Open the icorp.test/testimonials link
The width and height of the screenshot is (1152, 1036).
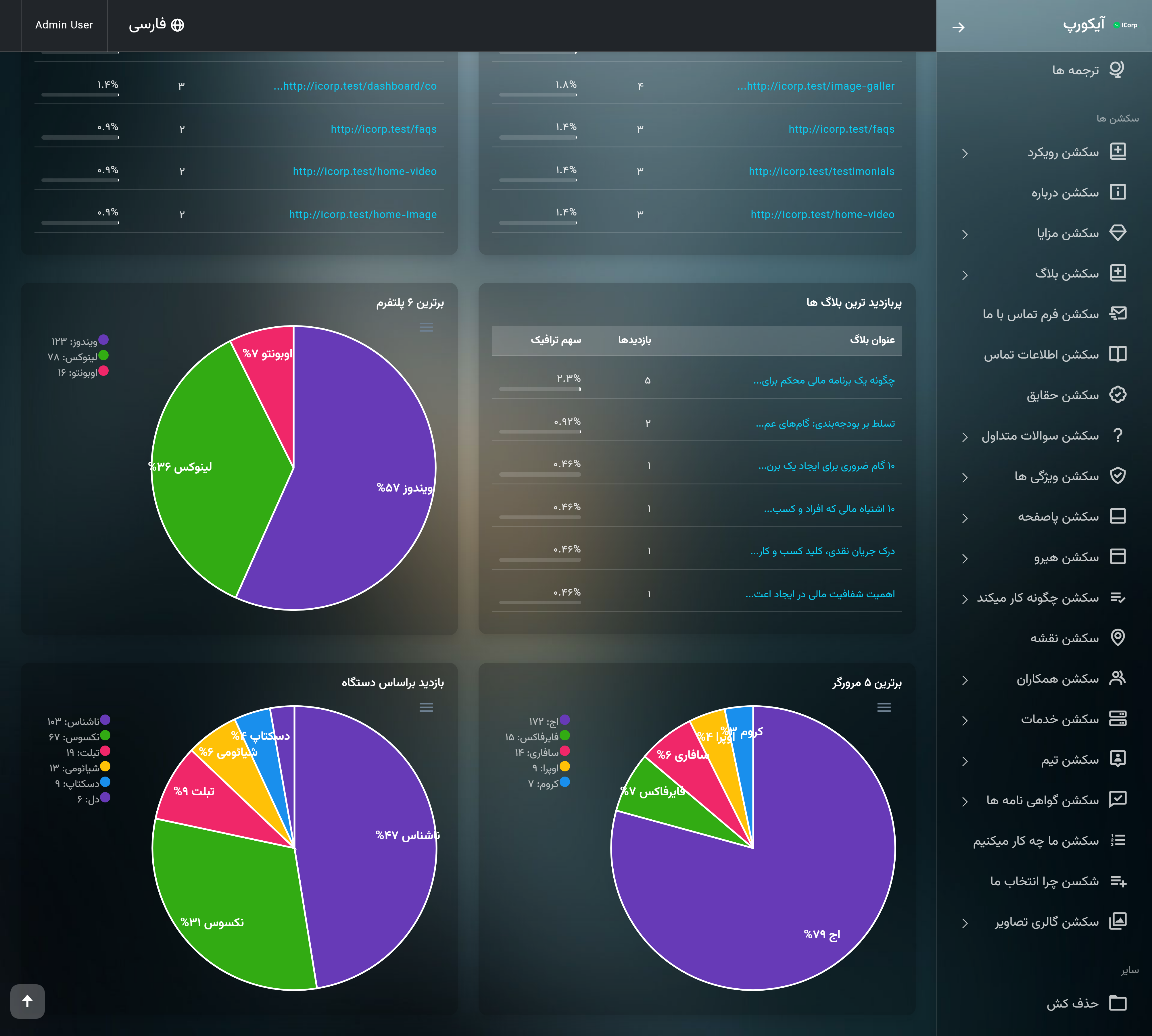coord(821,171)
